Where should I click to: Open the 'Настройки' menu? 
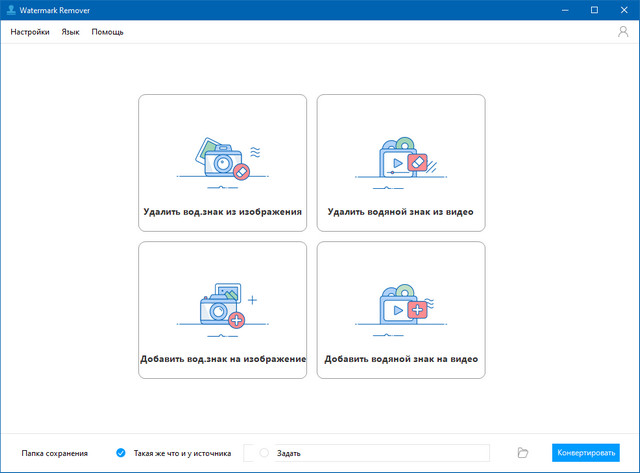tap(30, 32)
